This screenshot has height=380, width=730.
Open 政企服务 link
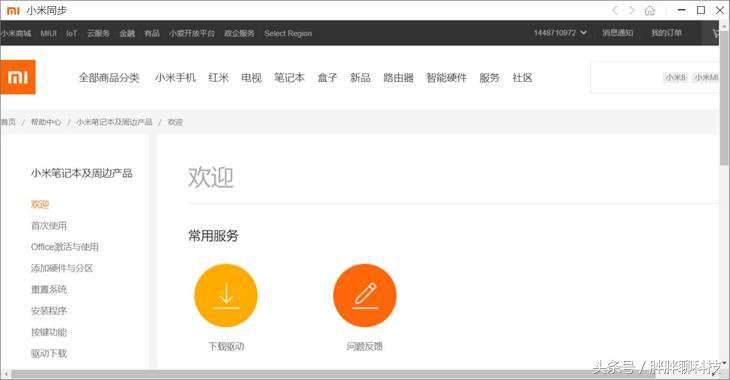click(x=239, y=34)
